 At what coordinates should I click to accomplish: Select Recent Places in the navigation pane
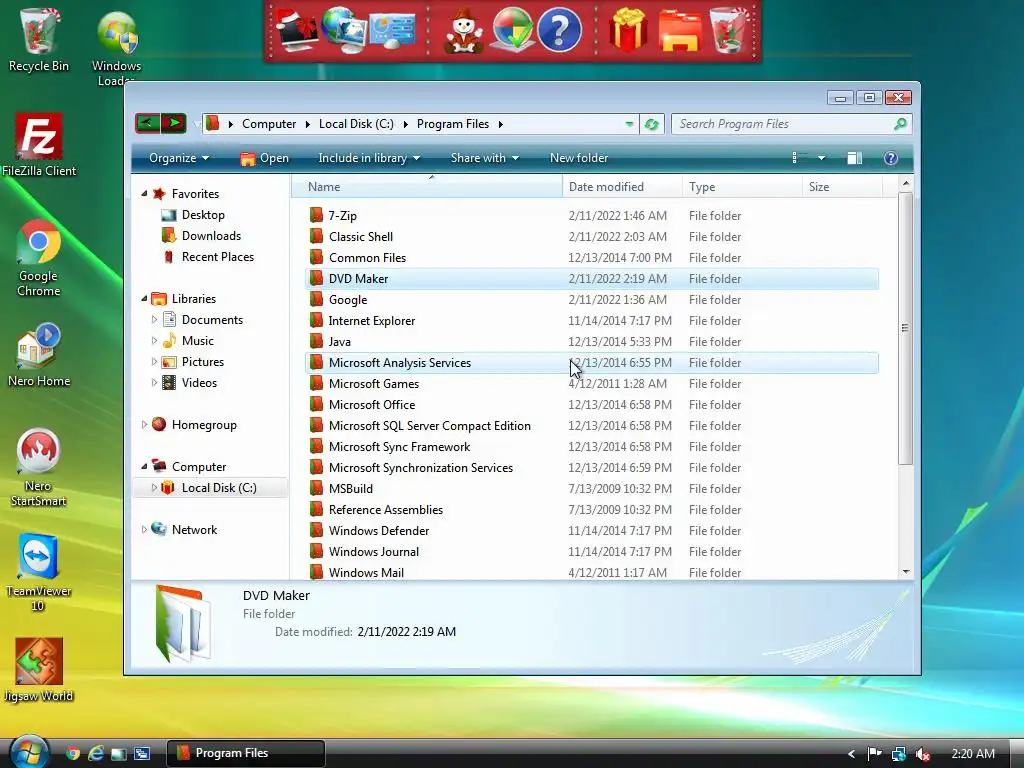[x=217, y=257]
